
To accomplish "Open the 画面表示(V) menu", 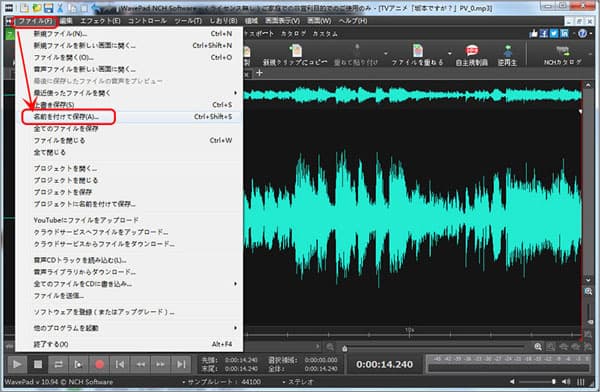I will coord(283,21).
